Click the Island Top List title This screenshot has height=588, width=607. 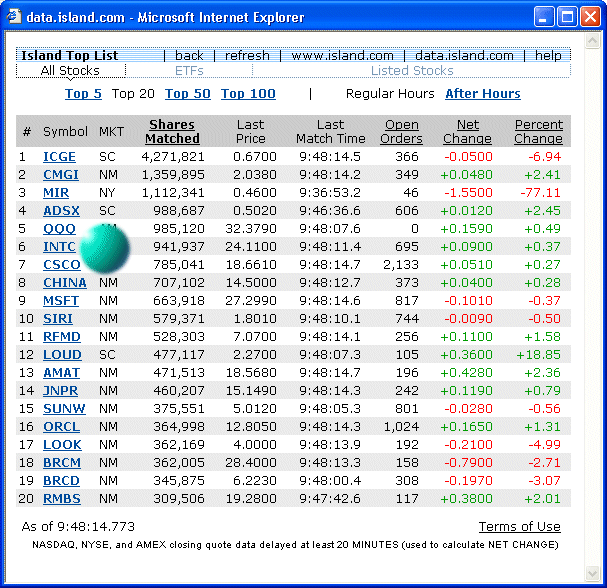(69, 55)
